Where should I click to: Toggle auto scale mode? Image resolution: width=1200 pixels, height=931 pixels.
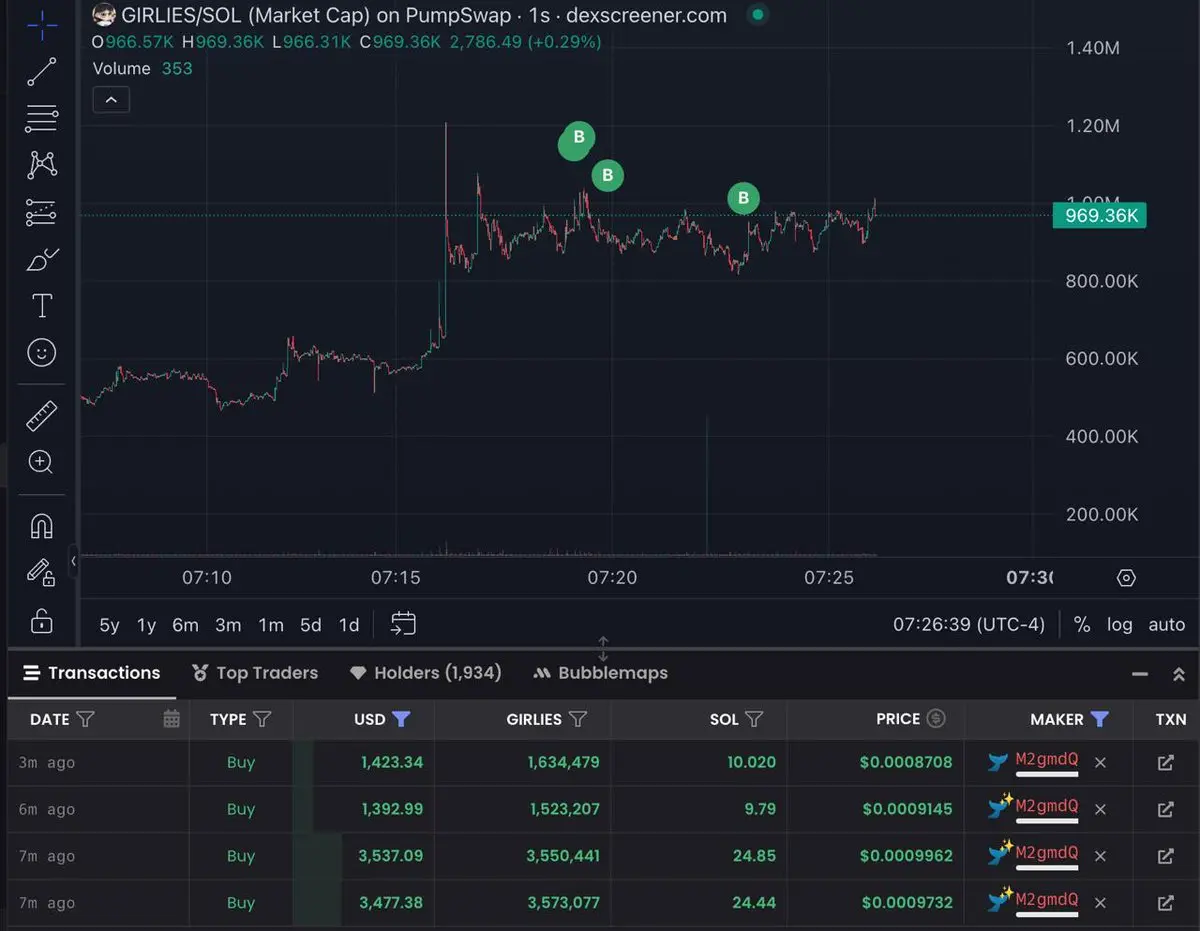[1166, 624]
